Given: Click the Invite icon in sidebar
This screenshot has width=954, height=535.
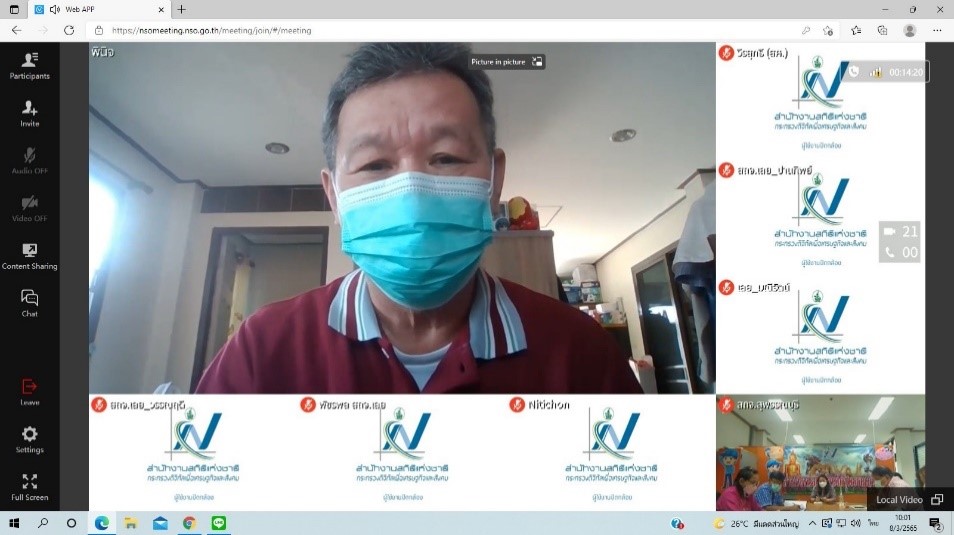Looking at the screenshot, I should coord(29,113).
